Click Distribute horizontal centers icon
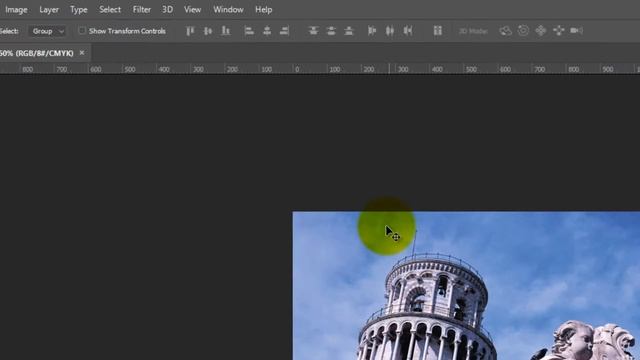The image size is (640, 360). [x=390, y=31]
